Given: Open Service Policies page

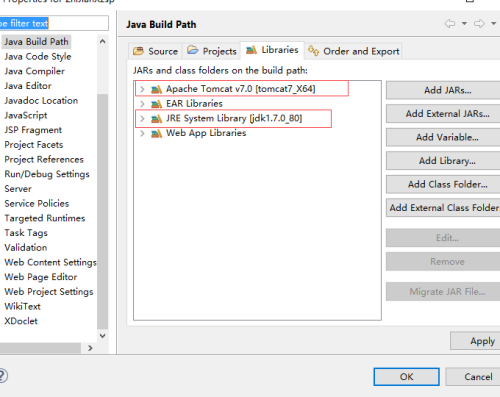Looking at the screenshot, I should click(37, 203).
